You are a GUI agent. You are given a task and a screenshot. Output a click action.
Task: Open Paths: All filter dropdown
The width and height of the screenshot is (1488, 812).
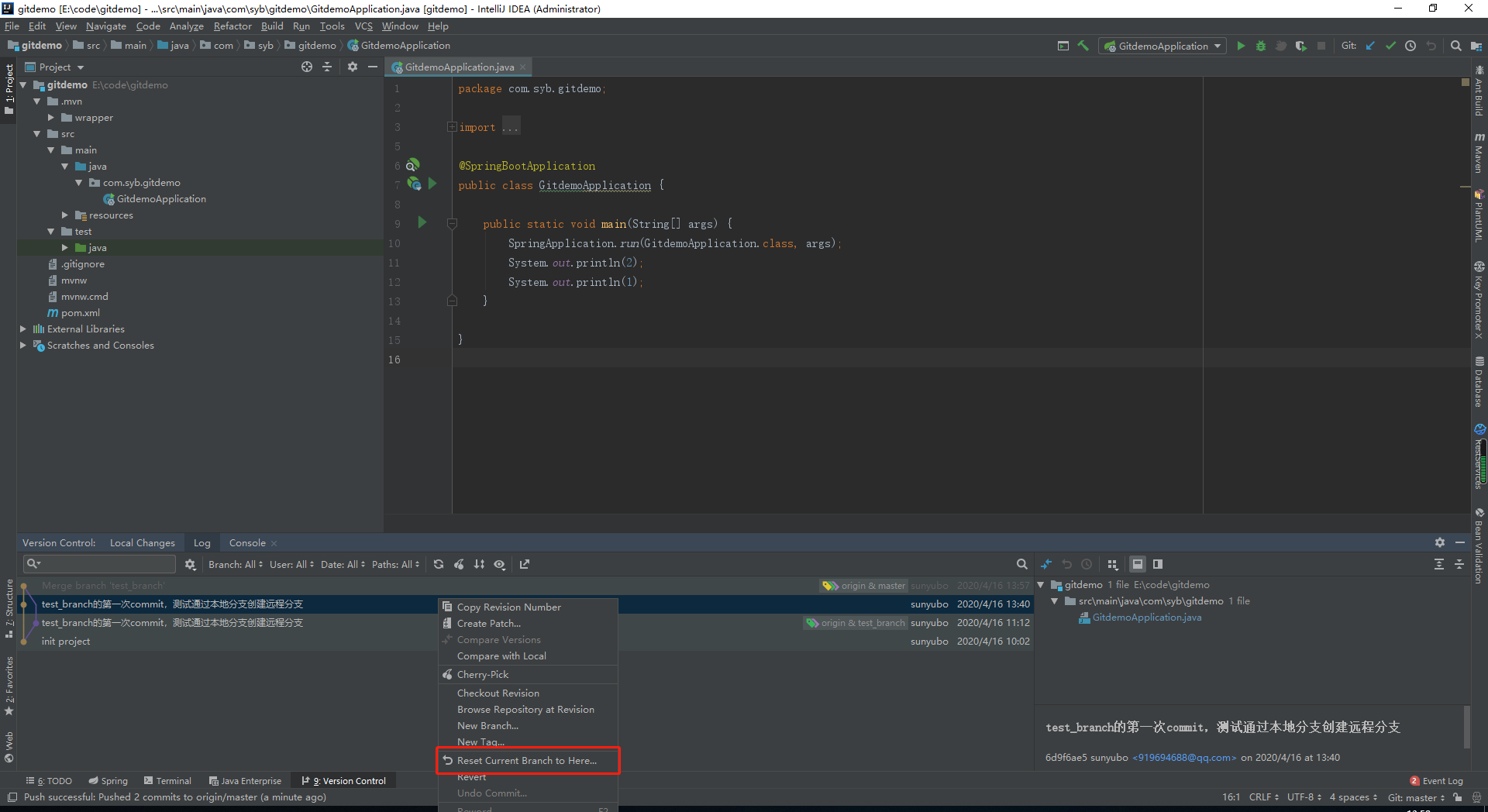(x=395, y=564)
